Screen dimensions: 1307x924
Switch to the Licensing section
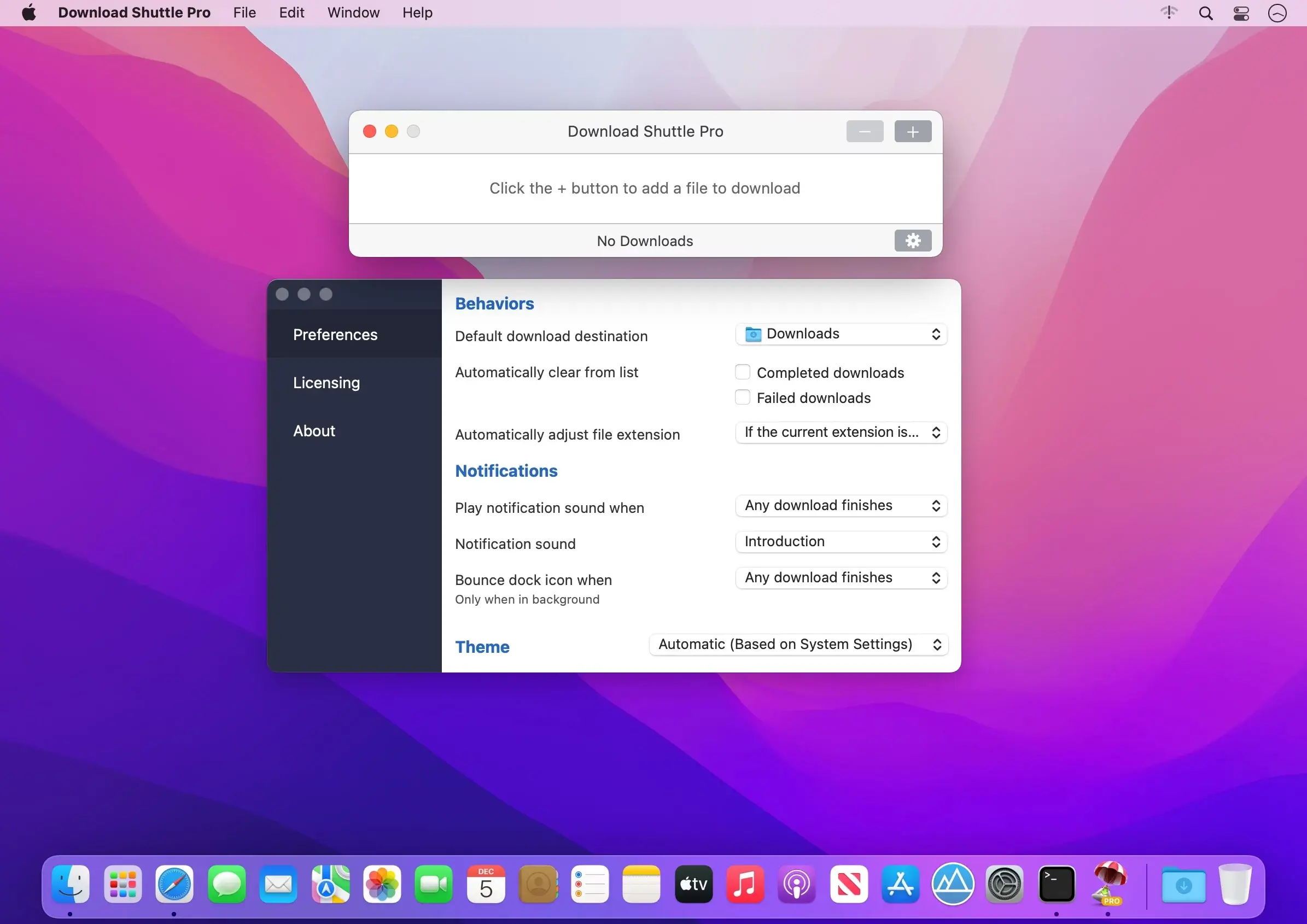(x=354, y=383)
